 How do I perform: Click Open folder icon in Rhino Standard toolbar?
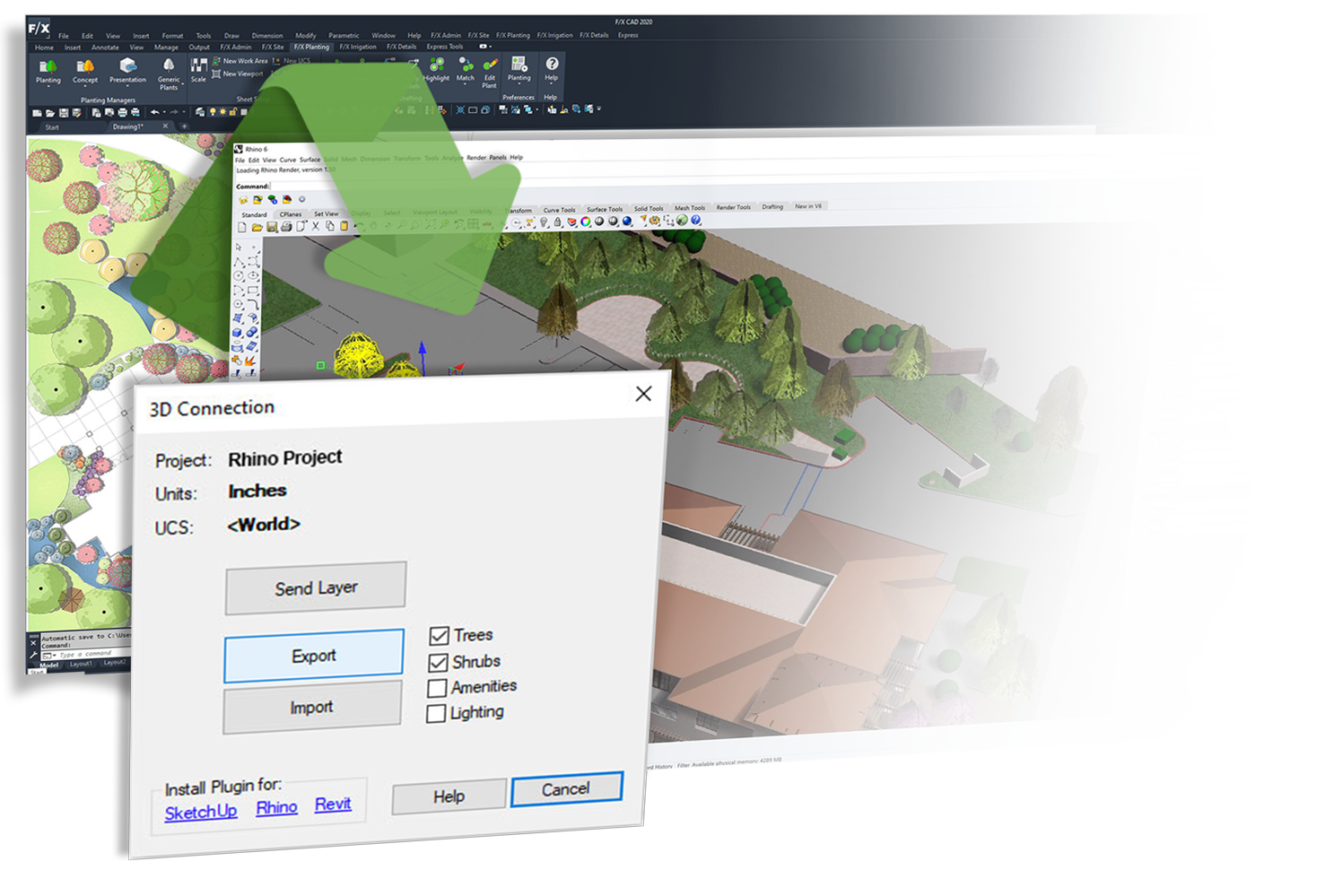click(257, 226)
